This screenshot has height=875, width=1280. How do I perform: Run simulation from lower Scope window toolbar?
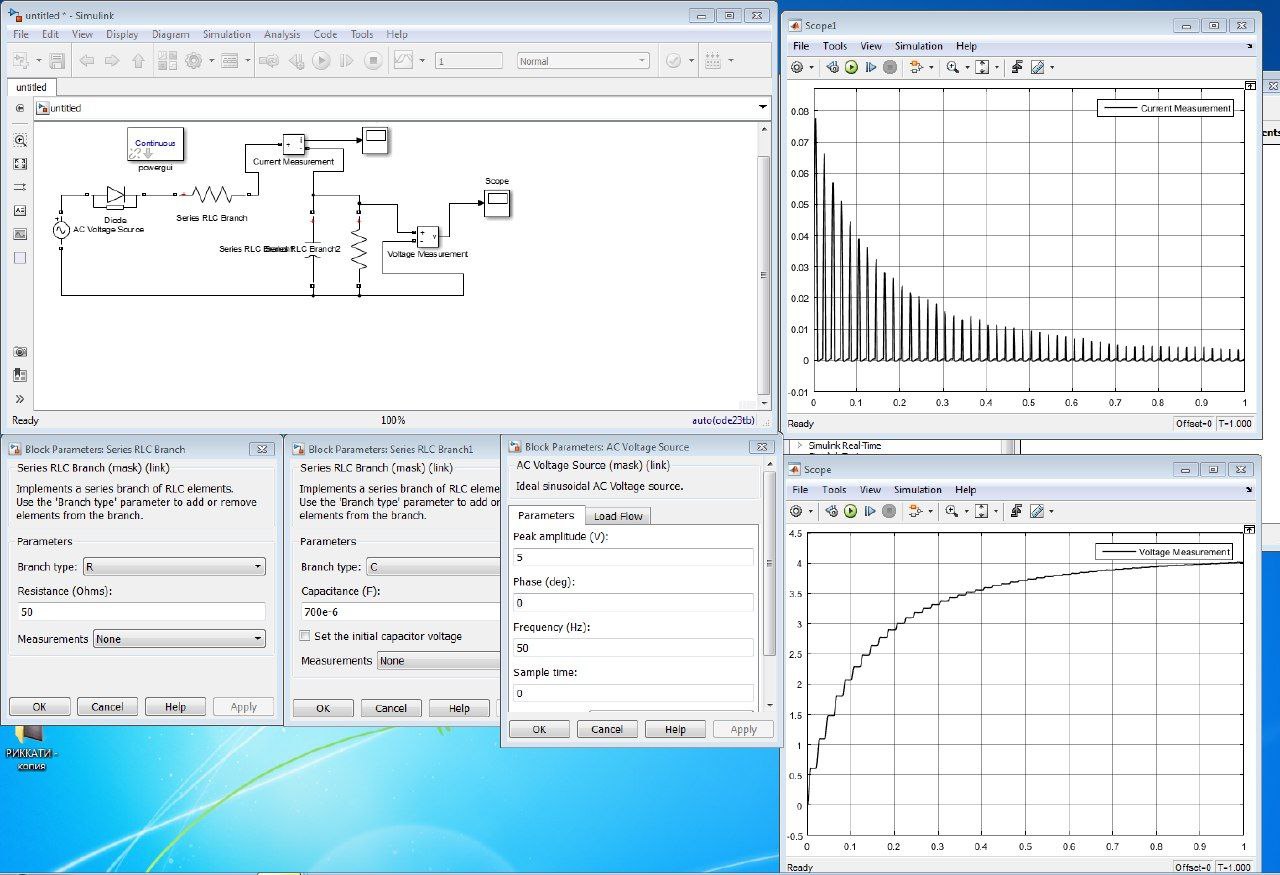point(851,511)
